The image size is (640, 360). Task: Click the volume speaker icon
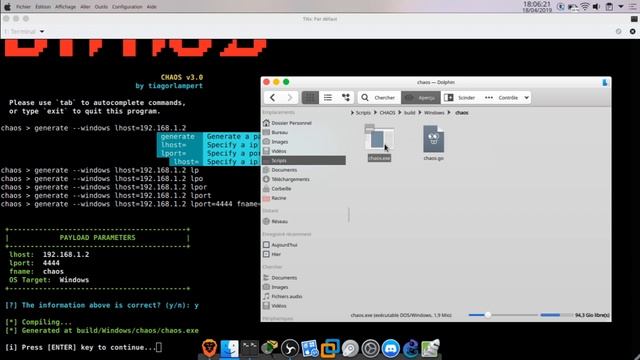click(x=596, y=7)
